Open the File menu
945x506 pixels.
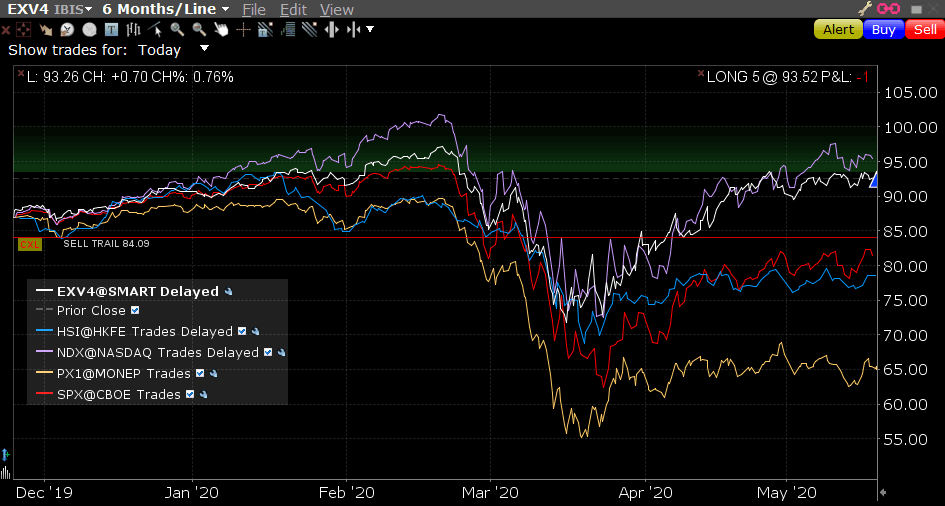[x=254, y=9]
